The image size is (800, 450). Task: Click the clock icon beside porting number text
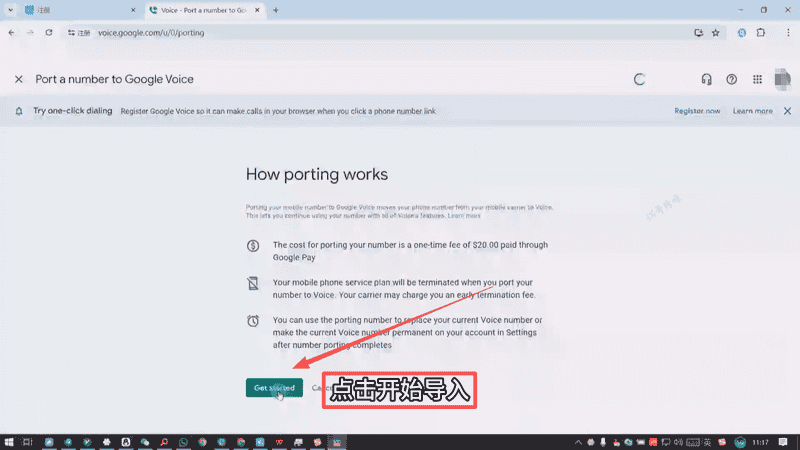[x=253, y=320]
